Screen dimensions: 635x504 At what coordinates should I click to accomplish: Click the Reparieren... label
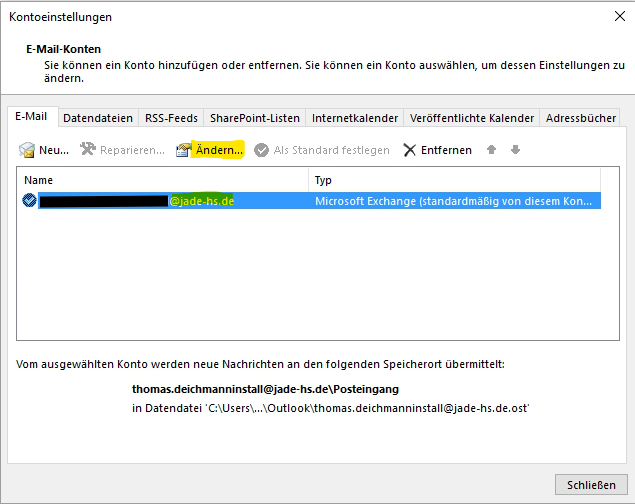[132, 150]
